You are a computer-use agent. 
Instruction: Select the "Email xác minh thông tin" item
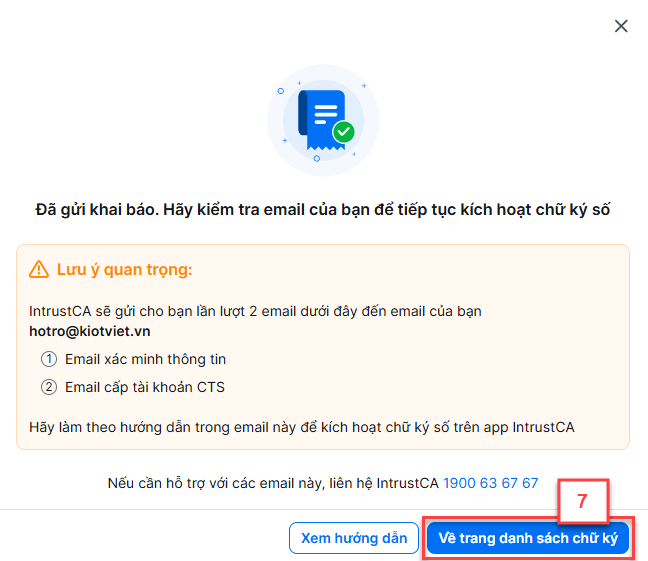click(x=145, y=359)
